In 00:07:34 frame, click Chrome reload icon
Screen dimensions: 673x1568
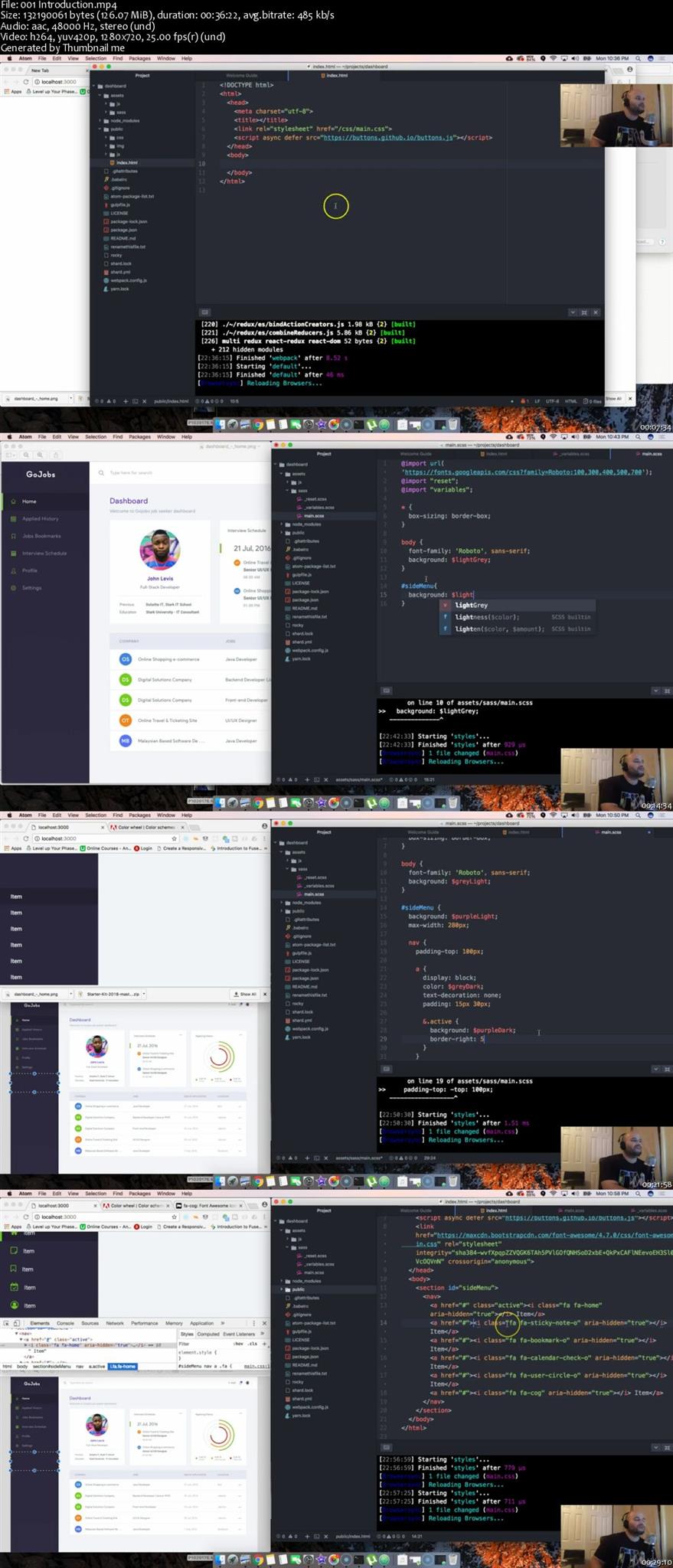[x=25, y=82]
